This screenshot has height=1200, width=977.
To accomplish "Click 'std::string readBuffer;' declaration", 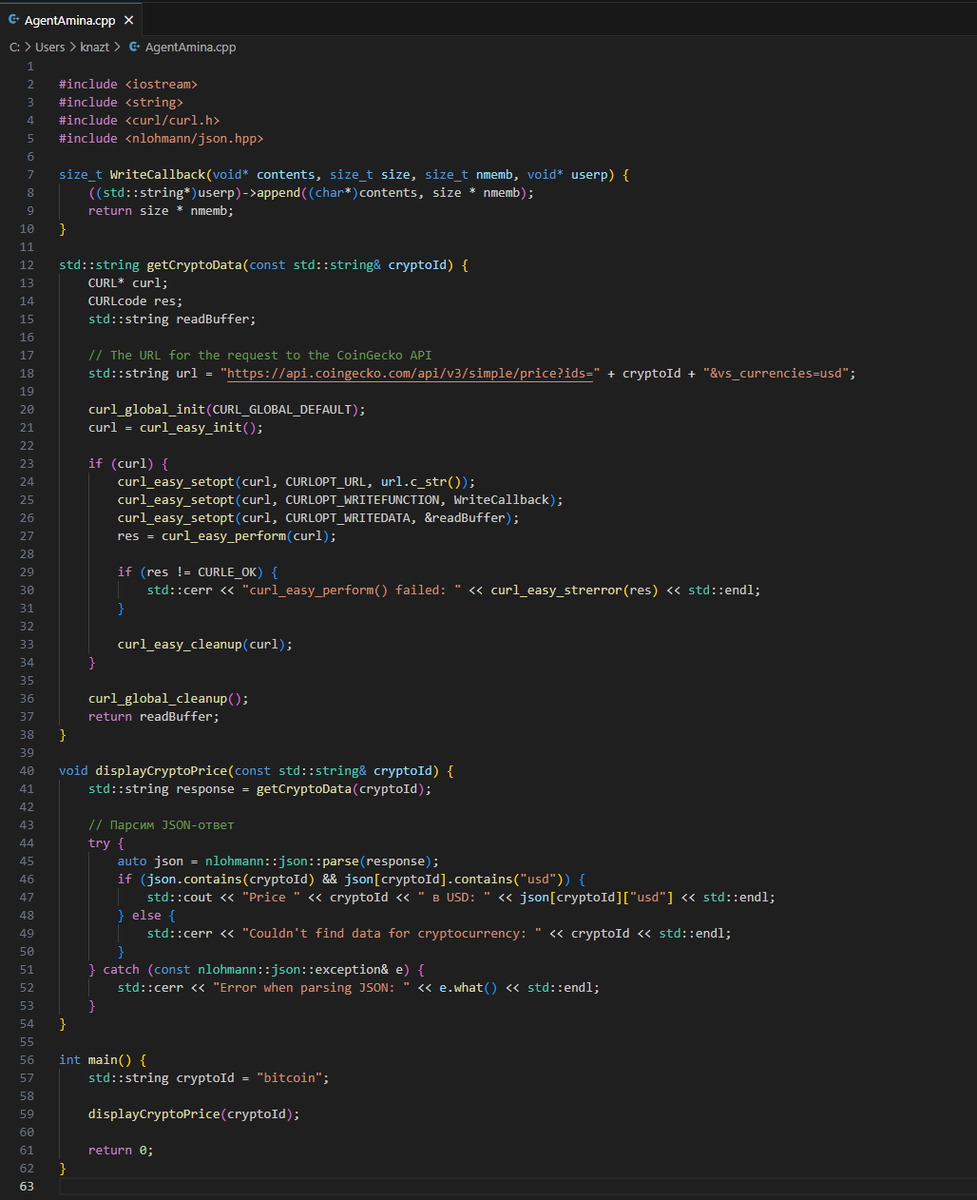I will [x=172, y=319].
